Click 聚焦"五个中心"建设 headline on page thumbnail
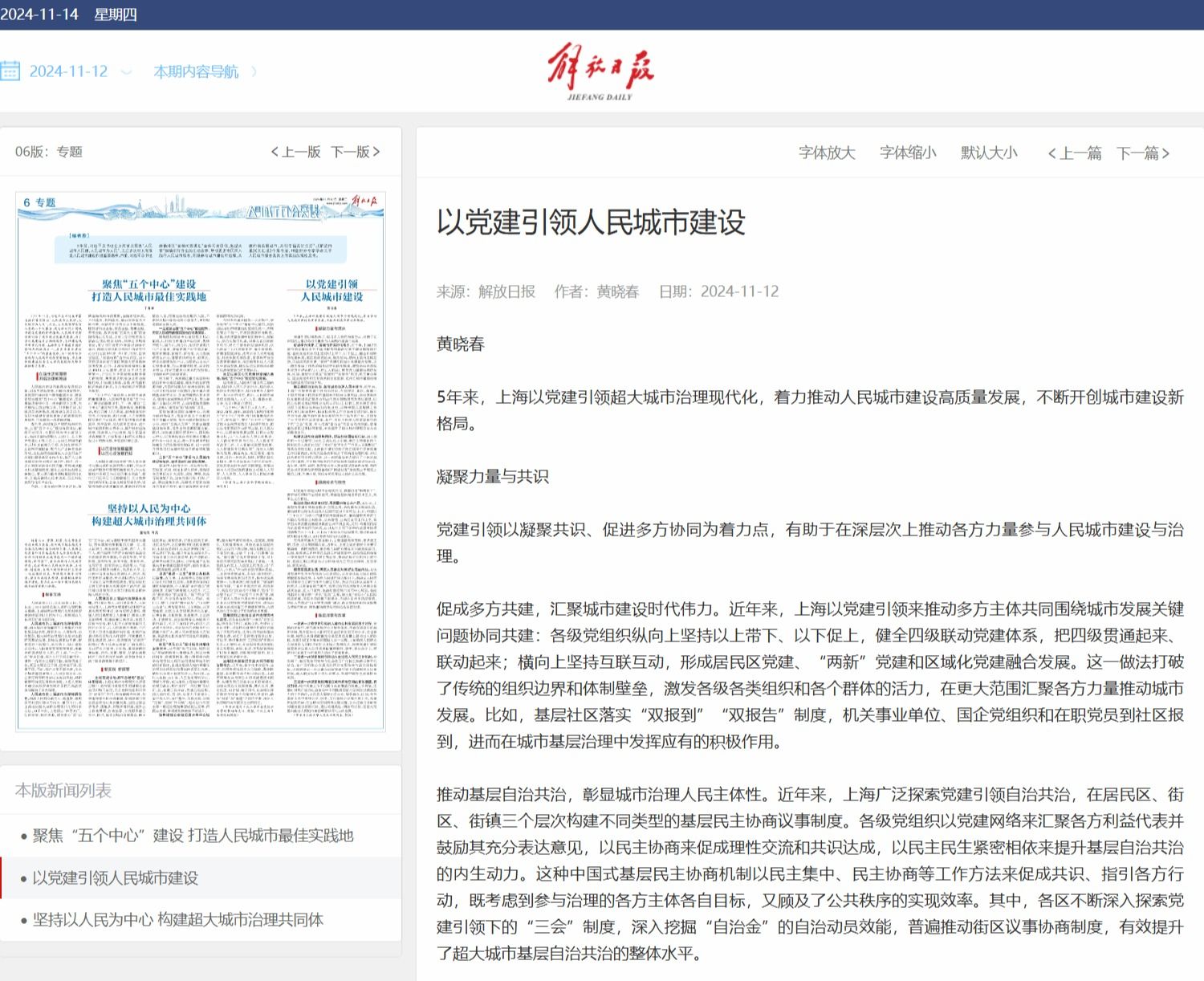Screen dimensions: 1204x981 click(148, 291)
